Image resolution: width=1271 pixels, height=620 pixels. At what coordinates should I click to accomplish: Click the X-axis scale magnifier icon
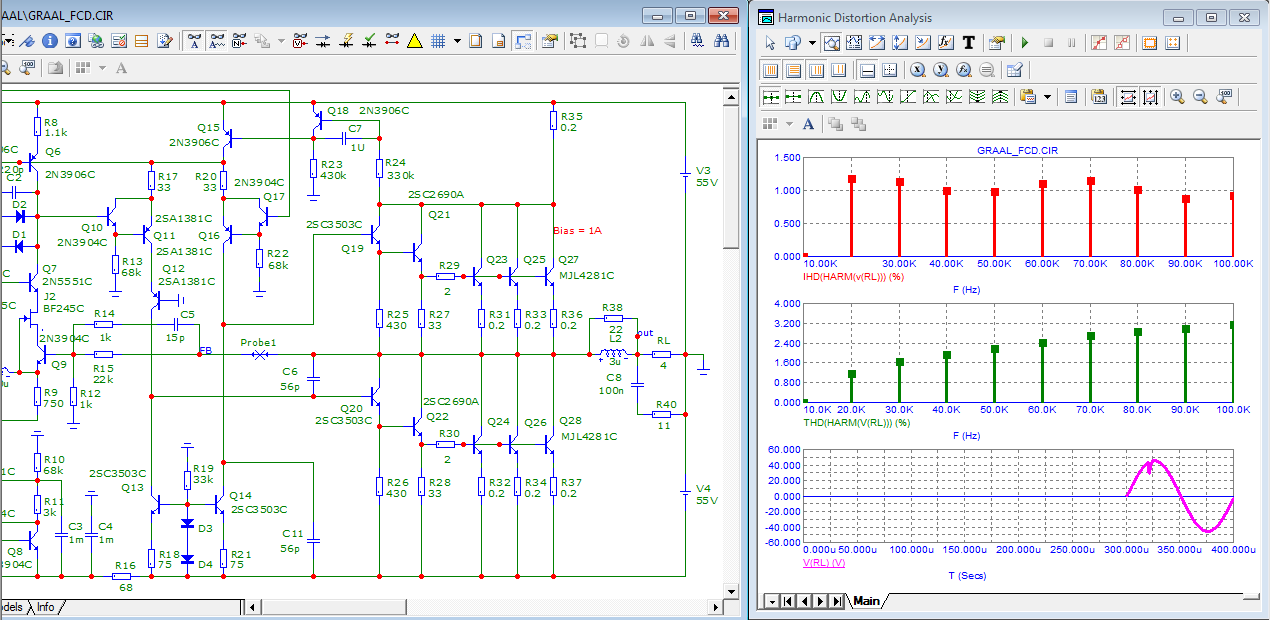coord(917,70)
